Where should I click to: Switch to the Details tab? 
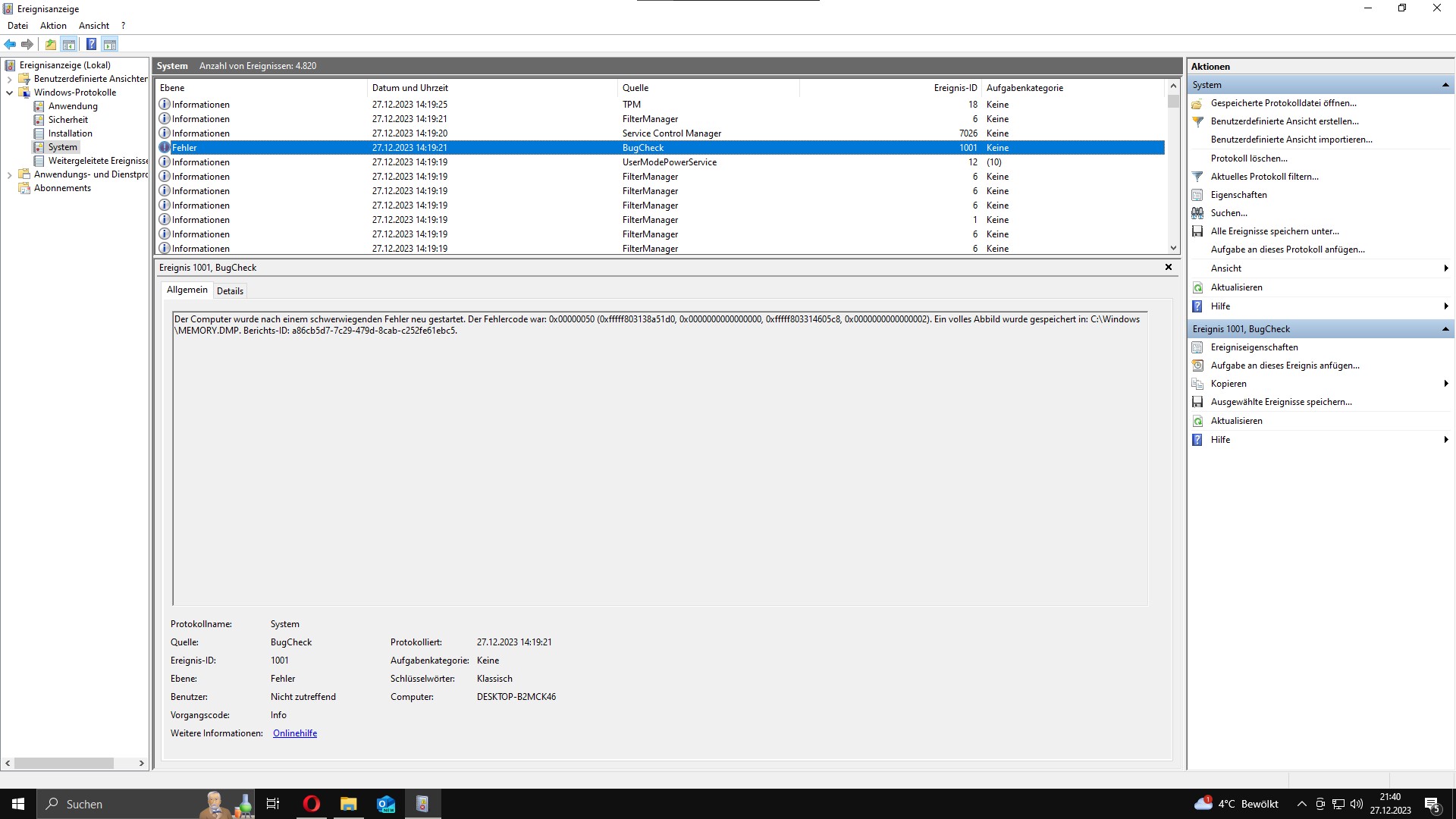coord(230,291)
